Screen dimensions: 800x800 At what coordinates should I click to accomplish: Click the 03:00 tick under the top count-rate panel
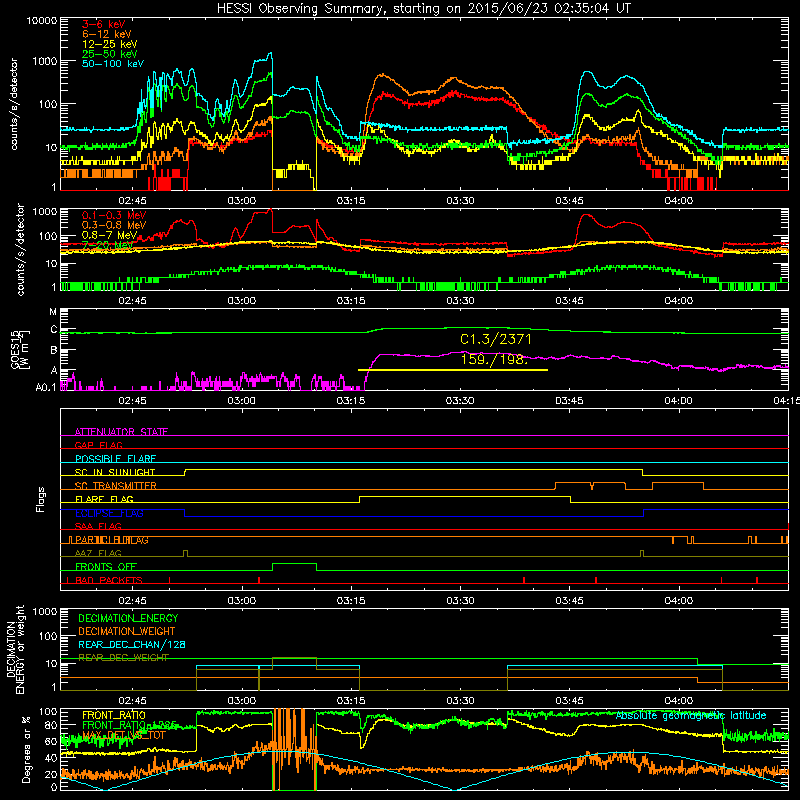click(241, 201)
